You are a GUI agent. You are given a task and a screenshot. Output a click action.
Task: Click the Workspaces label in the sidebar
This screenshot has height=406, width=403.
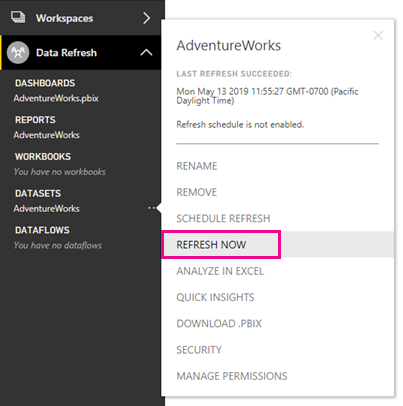click(65, 18)
